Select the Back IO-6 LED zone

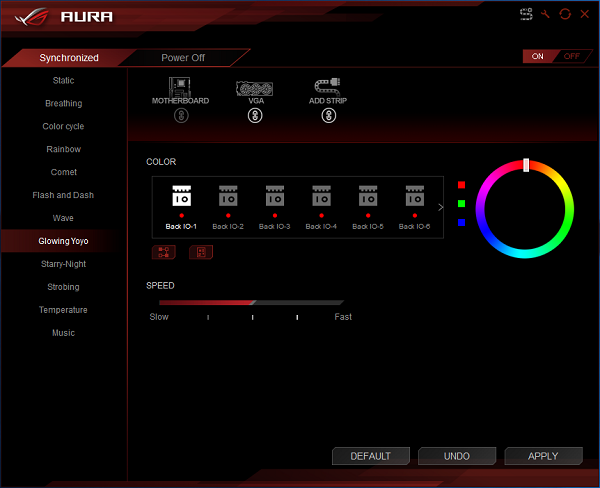[415, 207]
